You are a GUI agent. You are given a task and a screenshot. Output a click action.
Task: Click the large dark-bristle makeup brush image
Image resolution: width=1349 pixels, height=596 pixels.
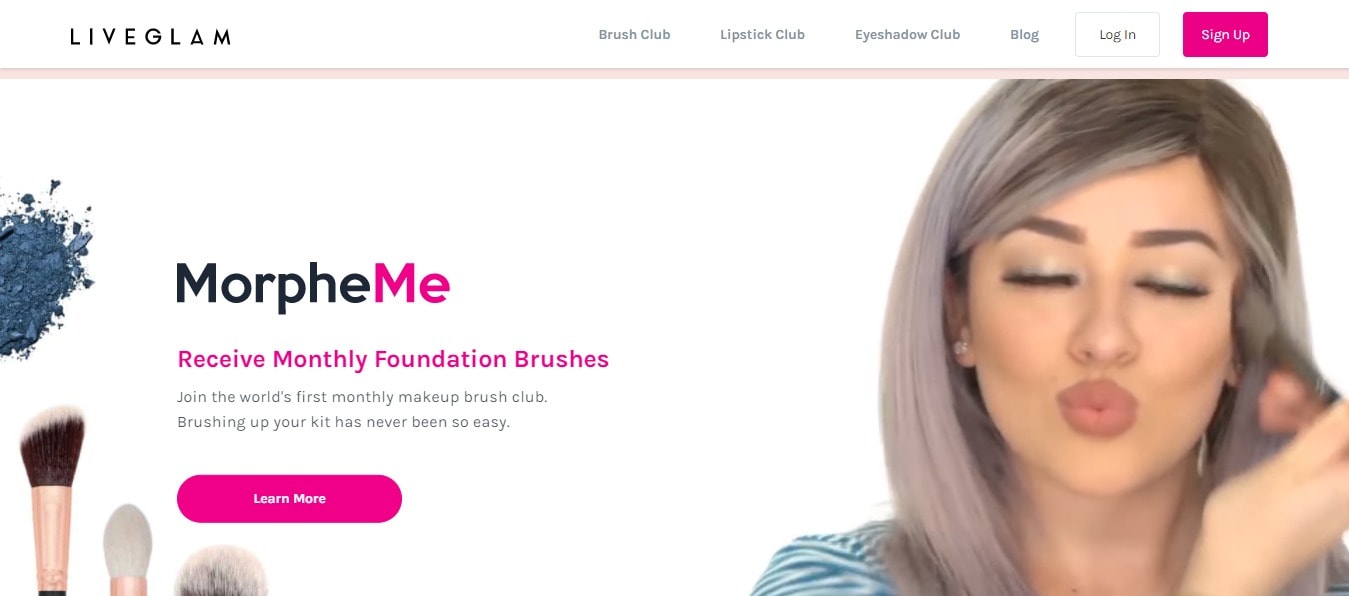pos(52,500)
